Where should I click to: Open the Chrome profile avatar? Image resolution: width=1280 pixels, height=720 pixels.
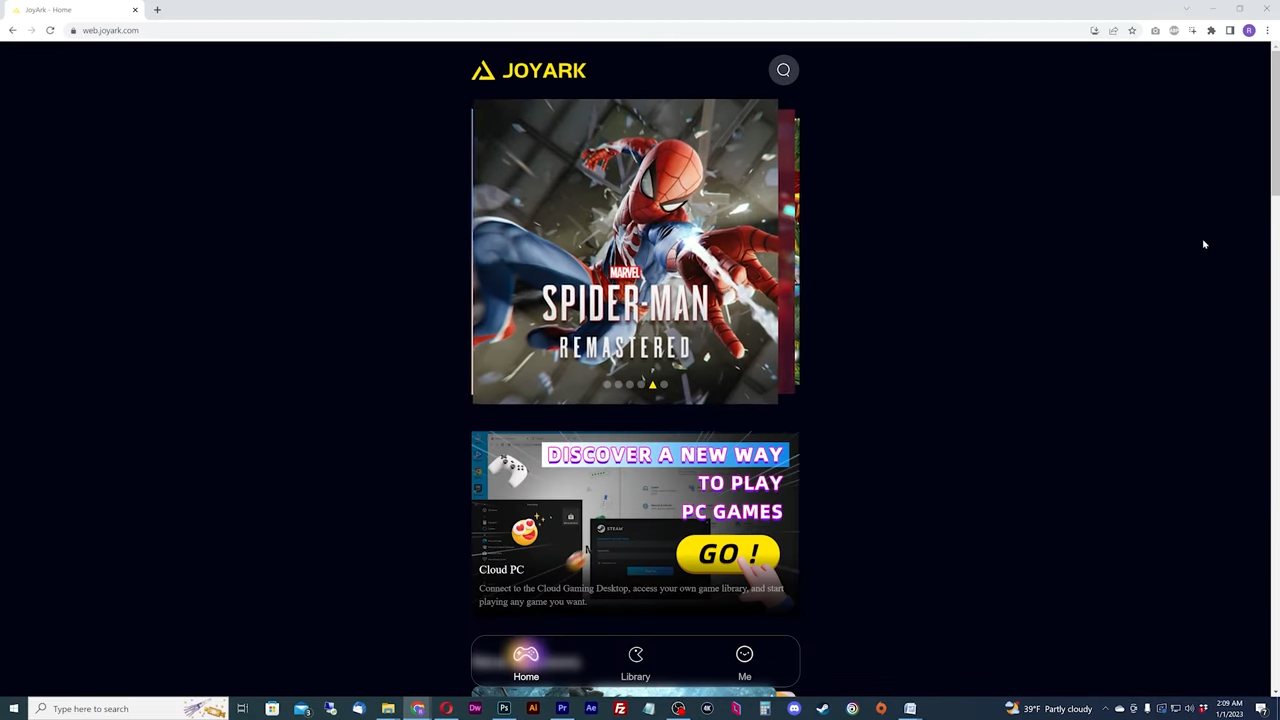pyautogui.click(x=1249, y=31)
